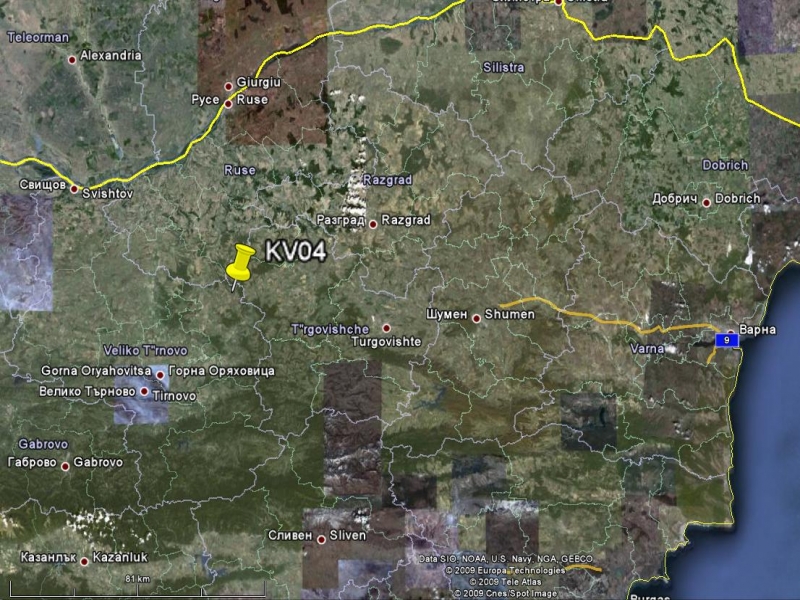Click the Svishtov city marker dot
This screenshot has height=600, width=800.
pyautogui.click(x=74, y=189)
